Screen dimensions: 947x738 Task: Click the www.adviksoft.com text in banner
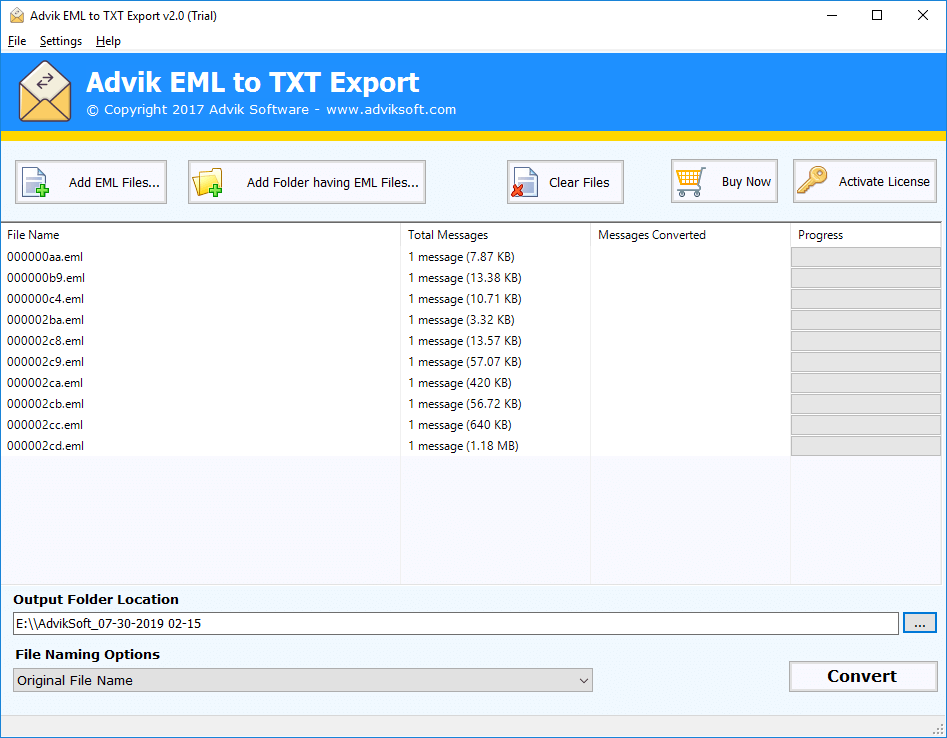click(391, 110)
